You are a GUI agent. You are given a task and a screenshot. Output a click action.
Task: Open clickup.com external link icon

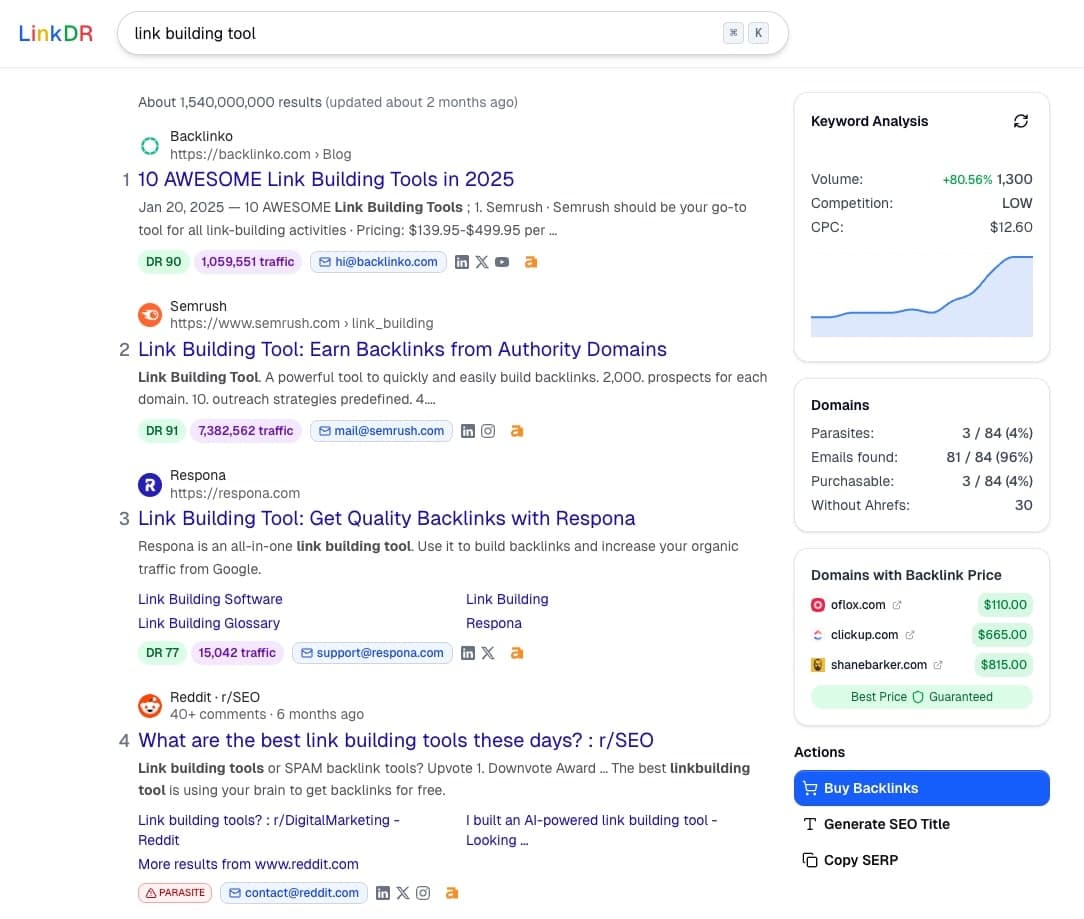(x=910, y=635)
